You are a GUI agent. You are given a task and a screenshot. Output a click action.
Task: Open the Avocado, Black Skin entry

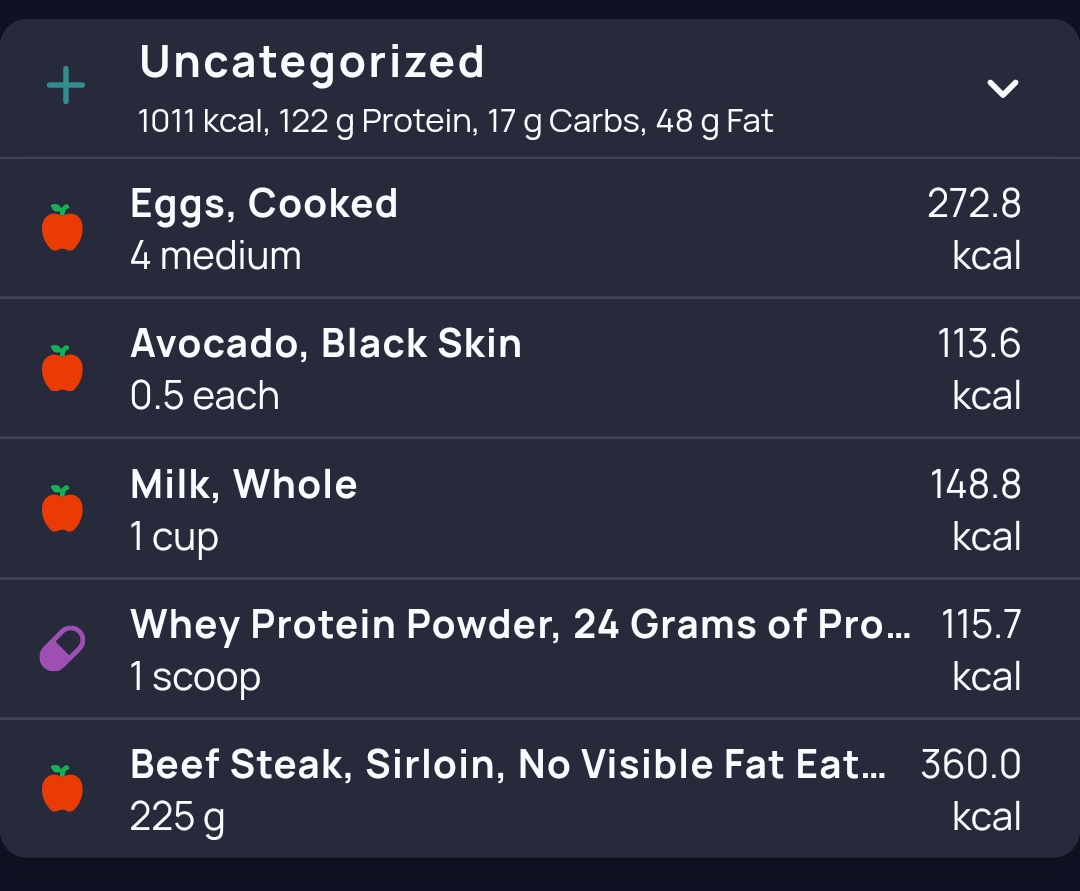point(540,368)
